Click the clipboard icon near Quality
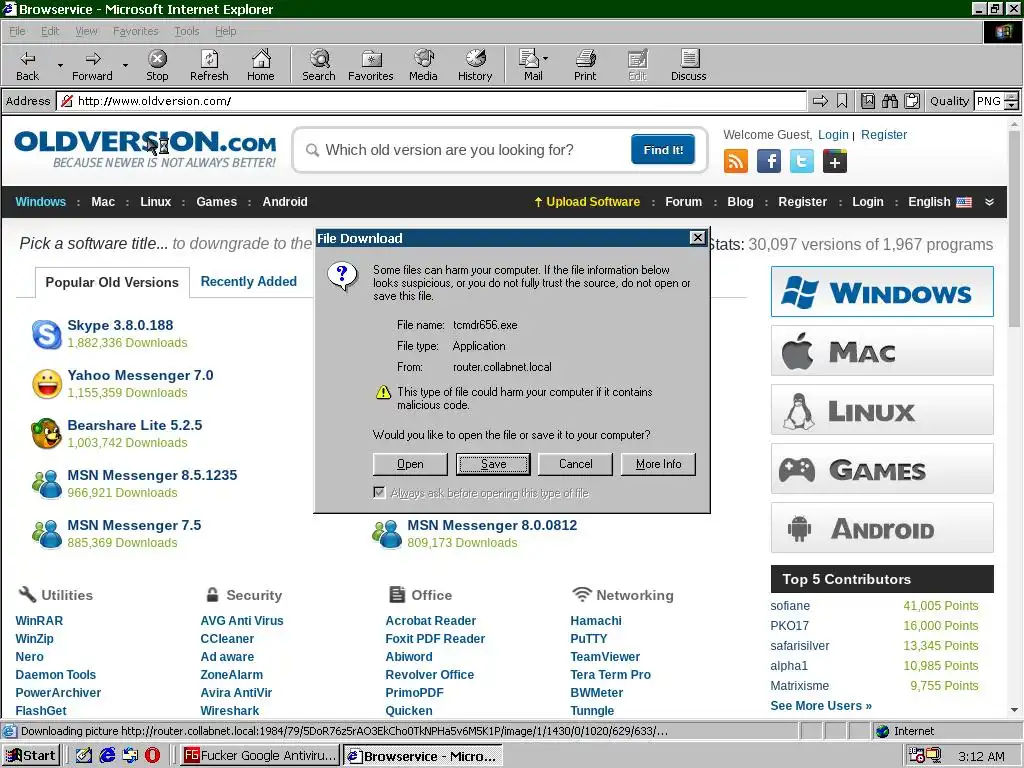The width and height of the screenshot is (1024, 768). pyautogui.click(x=912, y=101)
